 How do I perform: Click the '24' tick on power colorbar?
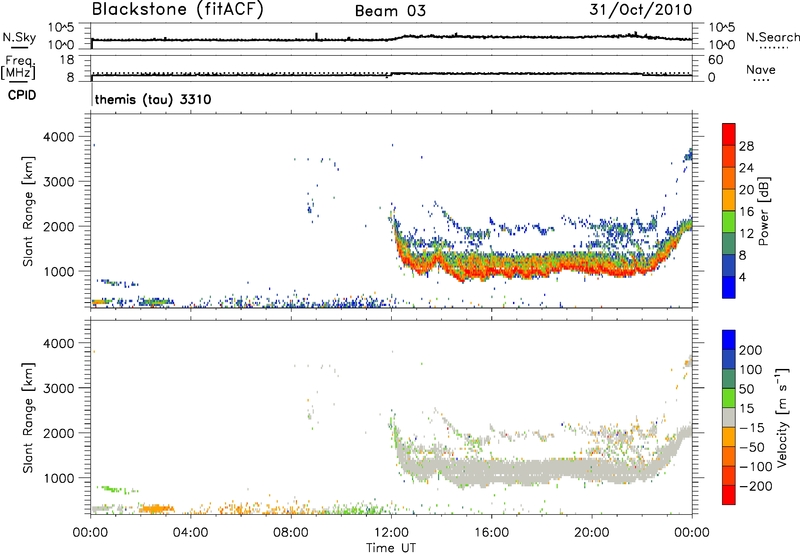[746, 168]
